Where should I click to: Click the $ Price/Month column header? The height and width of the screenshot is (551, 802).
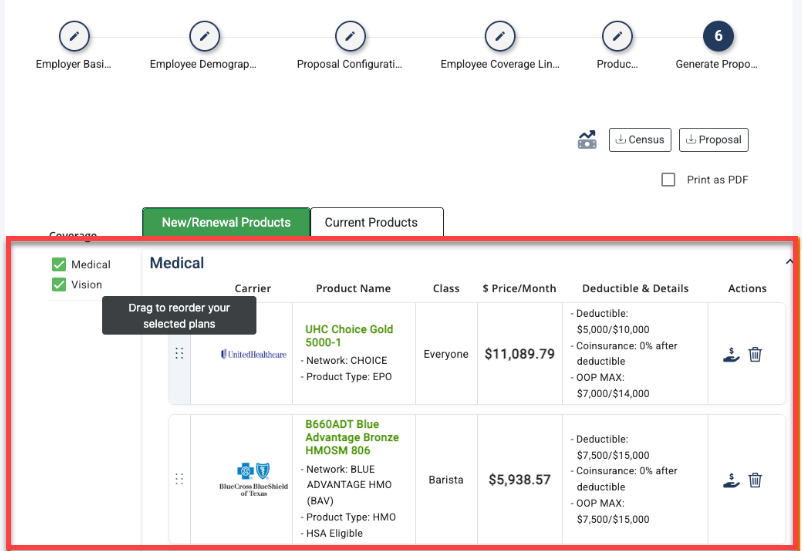pos(519,289)
